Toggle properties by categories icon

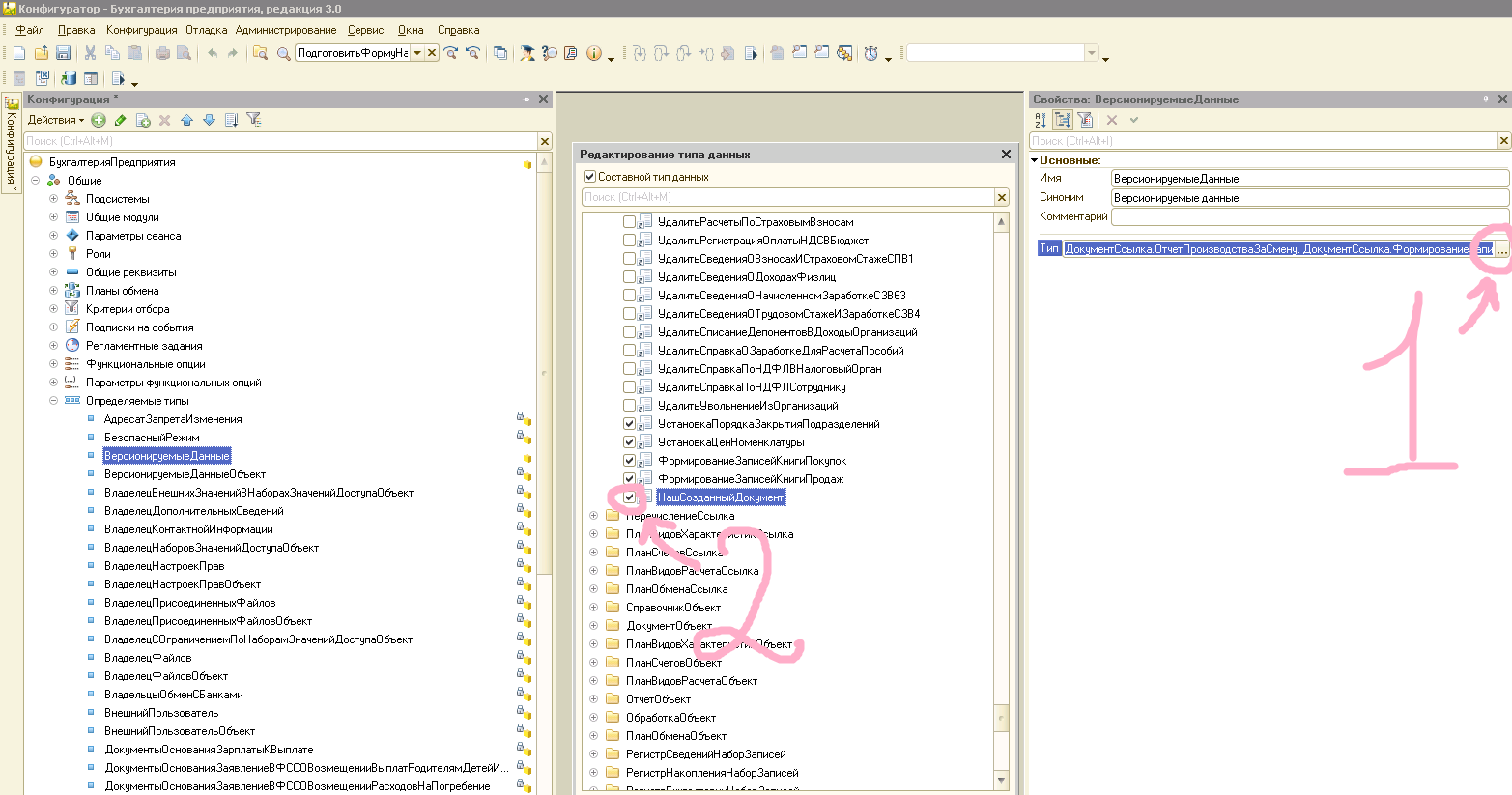pyautogui.click(x=1063, y=120)
